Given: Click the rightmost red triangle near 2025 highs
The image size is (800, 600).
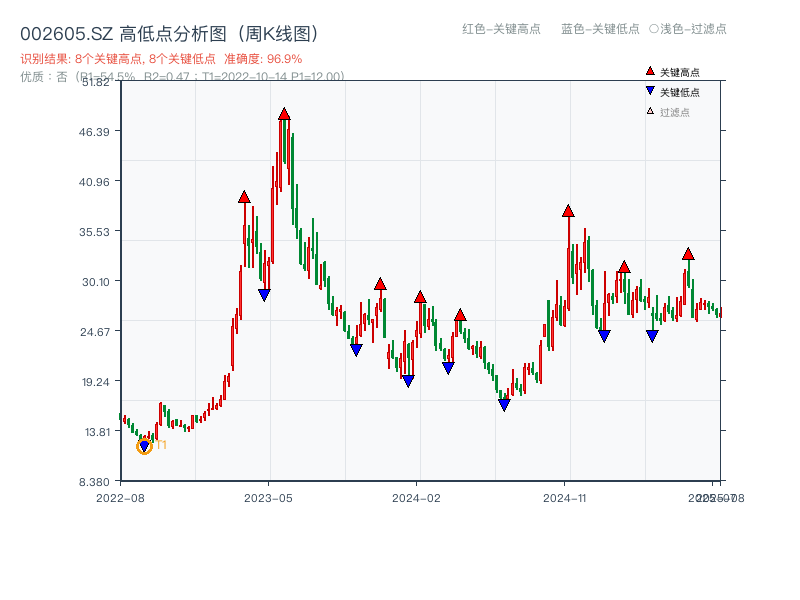Looking at the screenshot, I should (x=687, y=255).
